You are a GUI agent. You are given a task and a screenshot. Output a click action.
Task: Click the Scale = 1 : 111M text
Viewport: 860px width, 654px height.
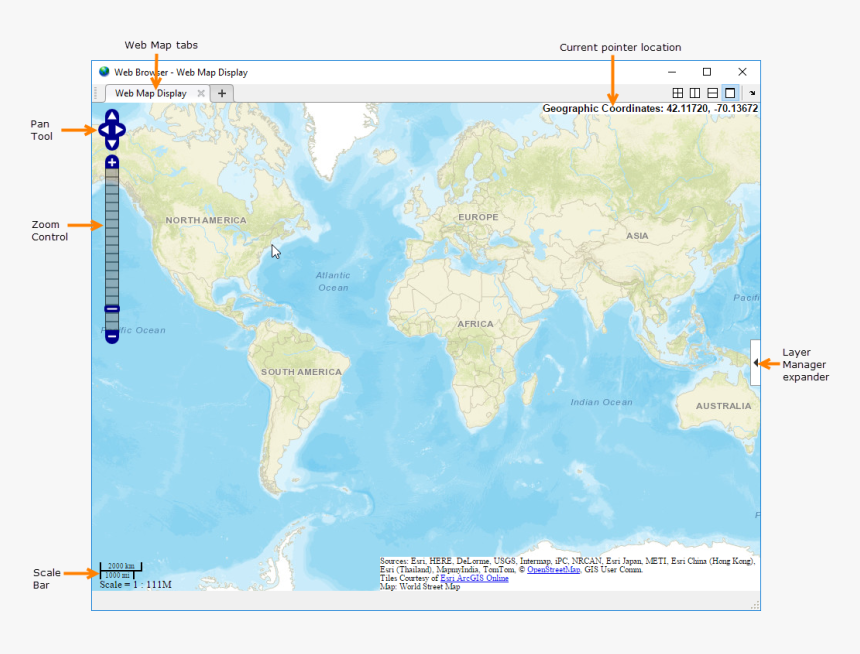(135, 585)
